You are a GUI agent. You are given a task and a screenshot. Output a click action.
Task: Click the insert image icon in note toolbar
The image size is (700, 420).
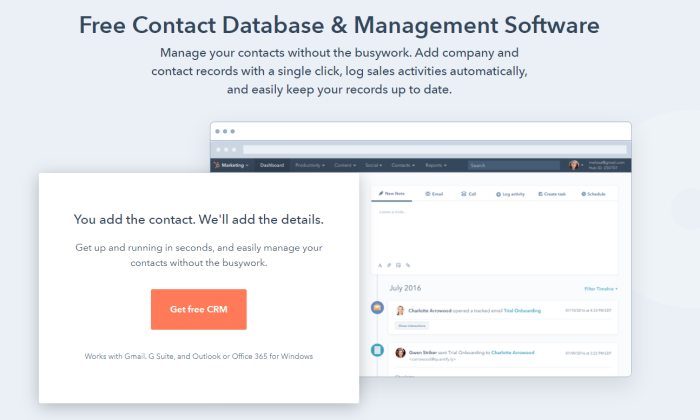coord(398,265)
